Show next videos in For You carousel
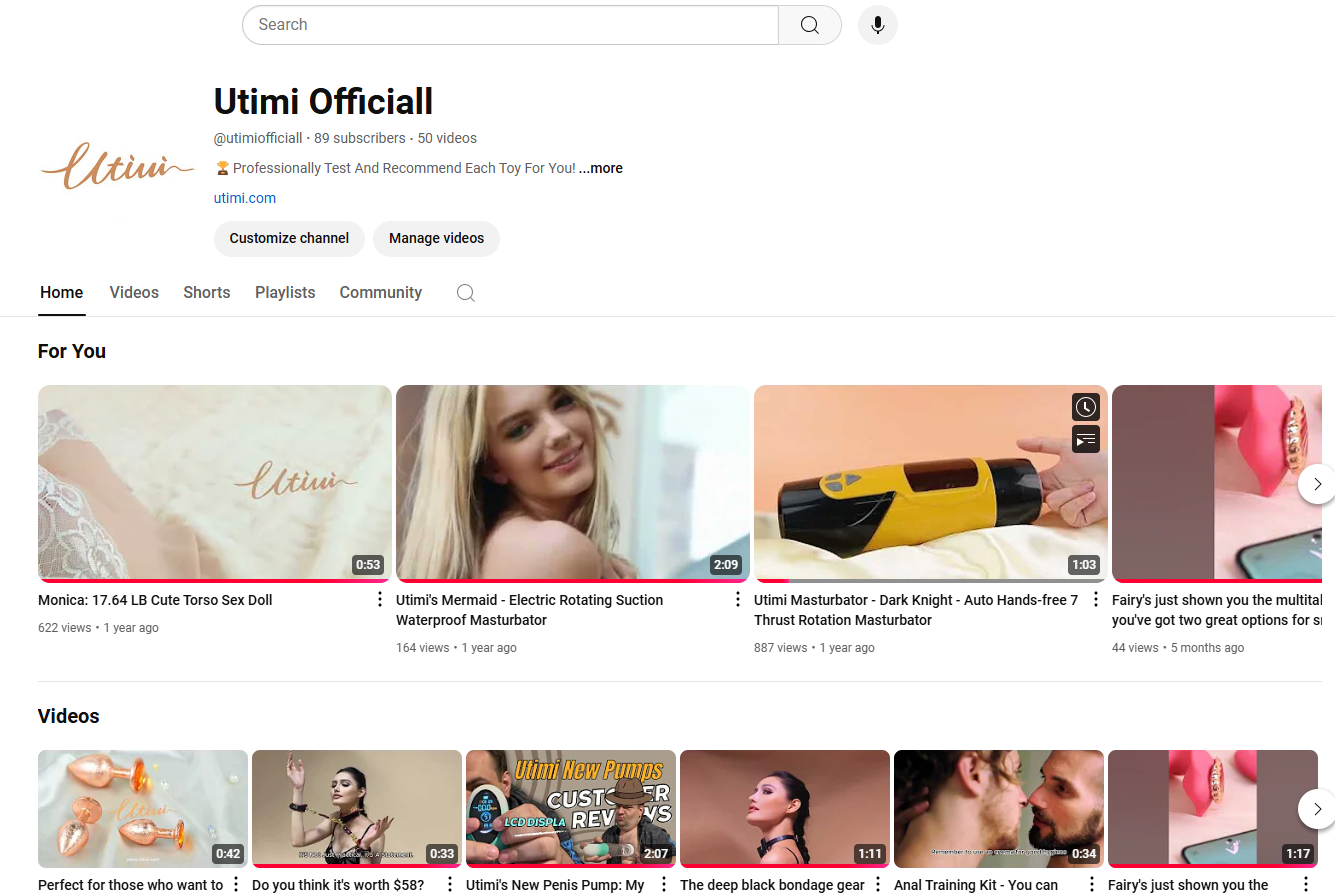 (x=1317, y=484)
